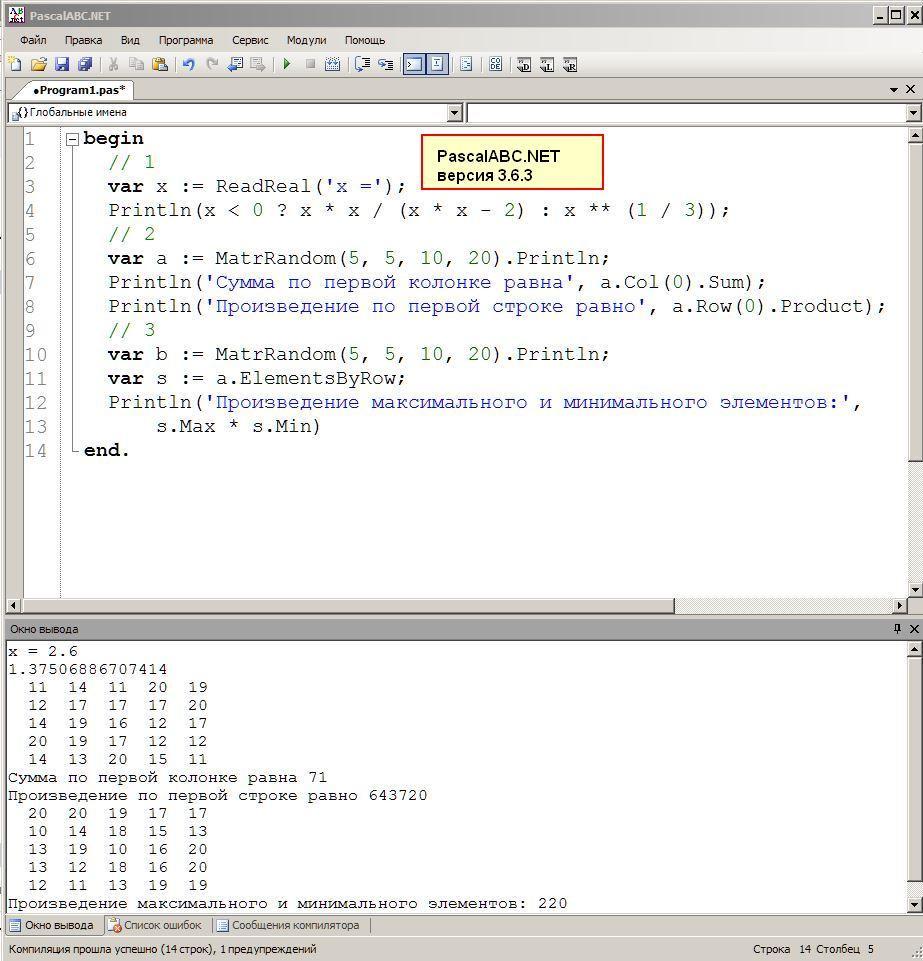Click the Cut scissors icon
This screenshot has width=923, height=961.
pos(113,65)
